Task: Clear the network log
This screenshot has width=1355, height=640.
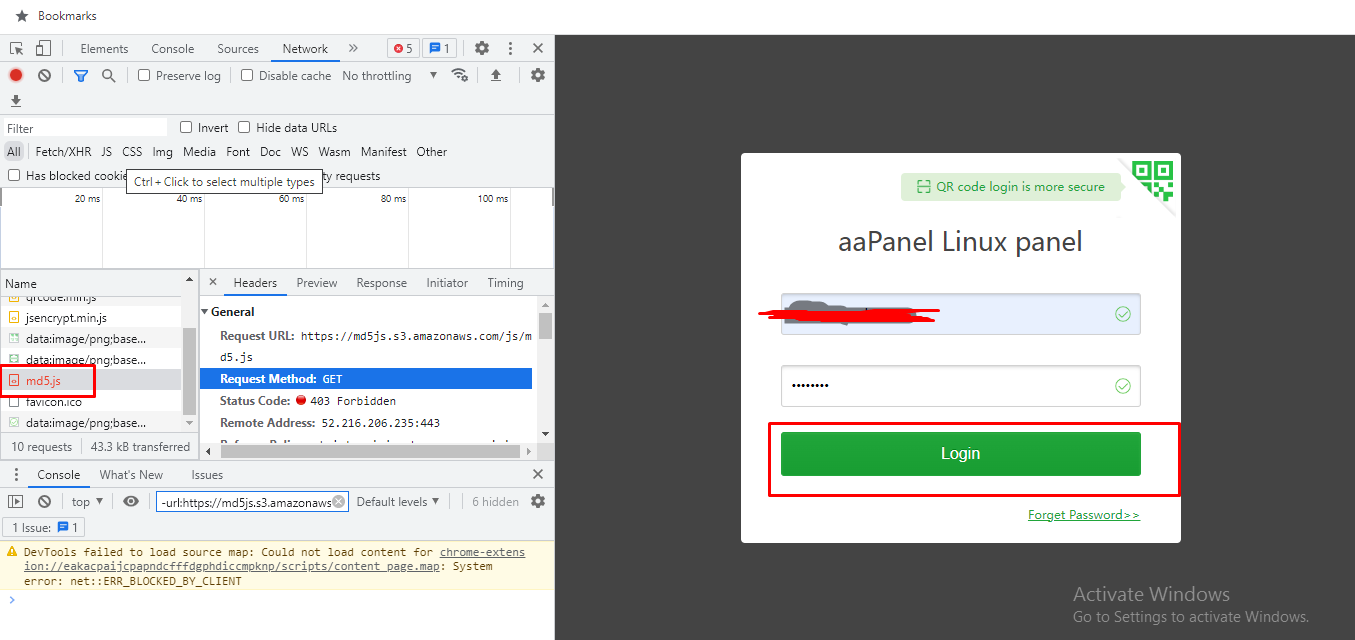Action: [44, 75]
